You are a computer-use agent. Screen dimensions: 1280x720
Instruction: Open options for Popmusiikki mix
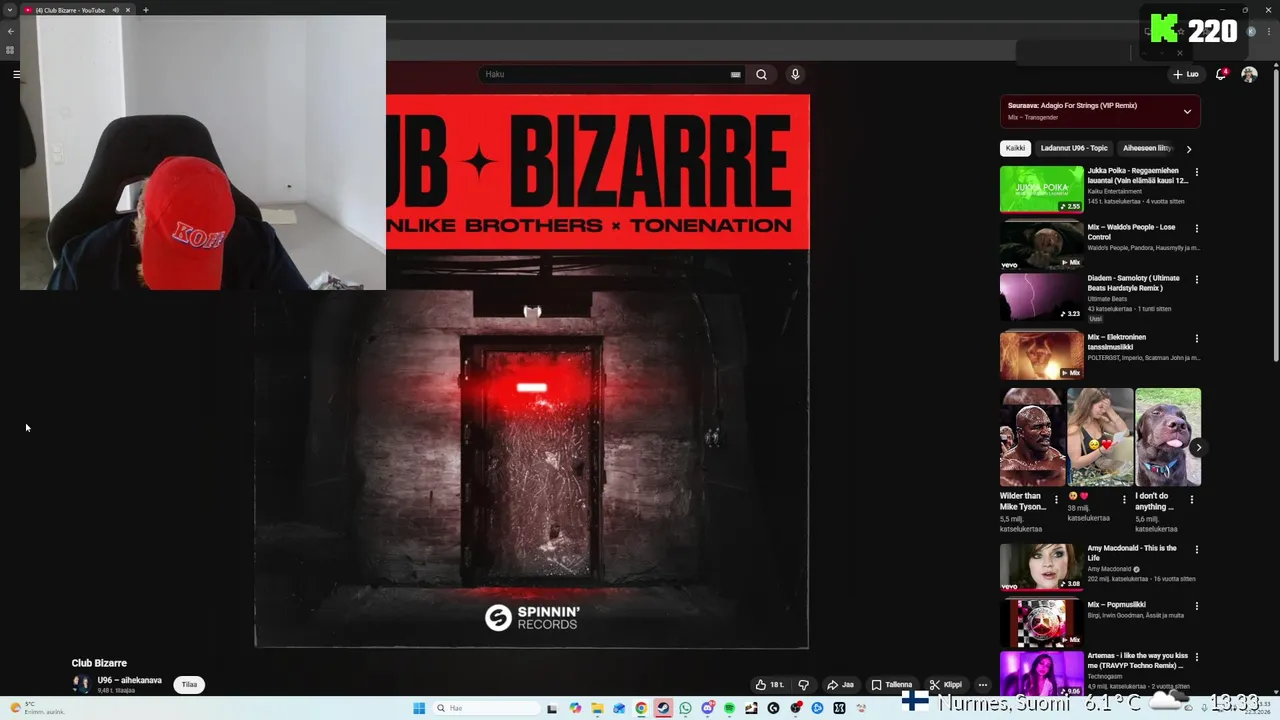[x=1196, y=606]
